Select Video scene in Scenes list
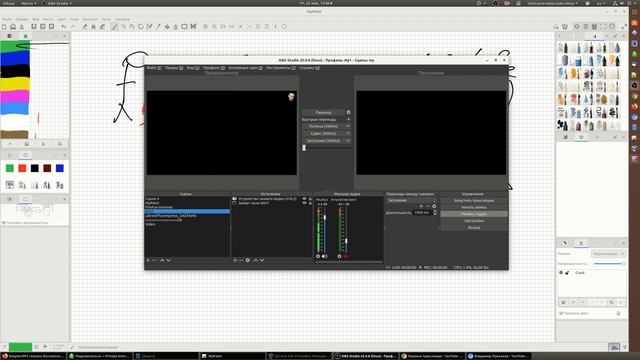 pyautogui.click(x=187, y=224)
